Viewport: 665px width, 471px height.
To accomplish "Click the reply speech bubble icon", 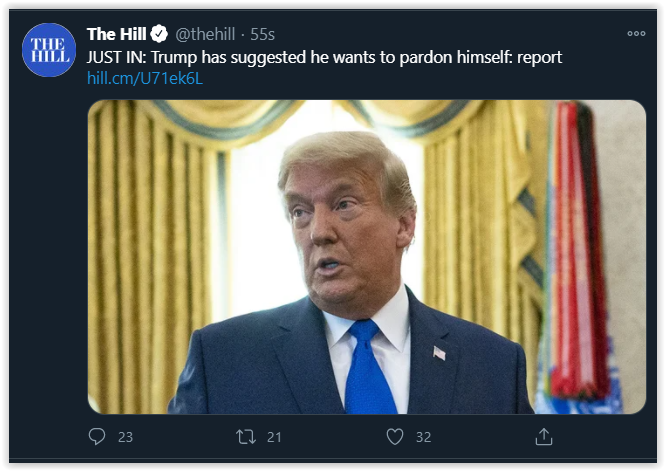I will (97, 436).
